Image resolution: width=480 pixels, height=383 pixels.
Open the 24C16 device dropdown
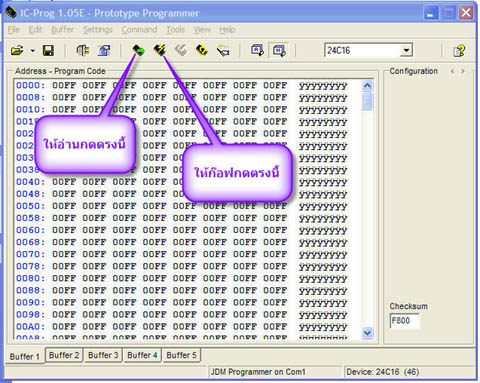(406, 51)
